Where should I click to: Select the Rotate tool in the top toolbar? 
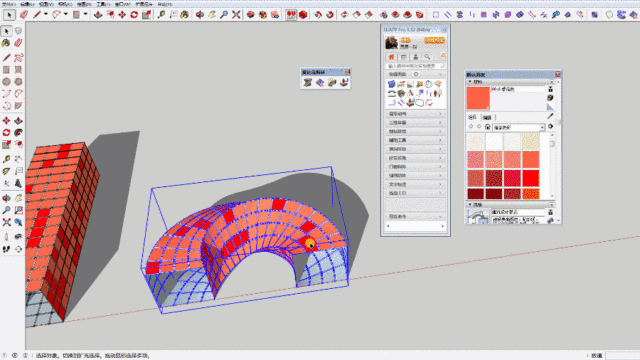(x=134, y=15)
